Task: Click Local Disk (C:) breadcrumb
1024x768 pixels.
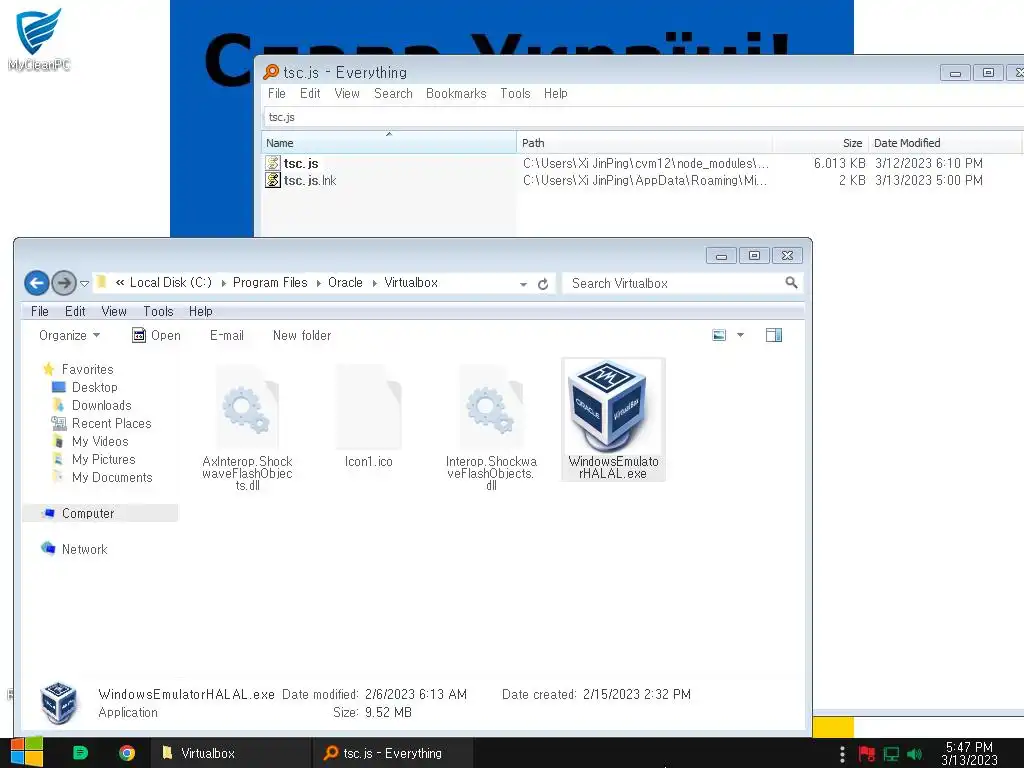Action: coord(170,283)
